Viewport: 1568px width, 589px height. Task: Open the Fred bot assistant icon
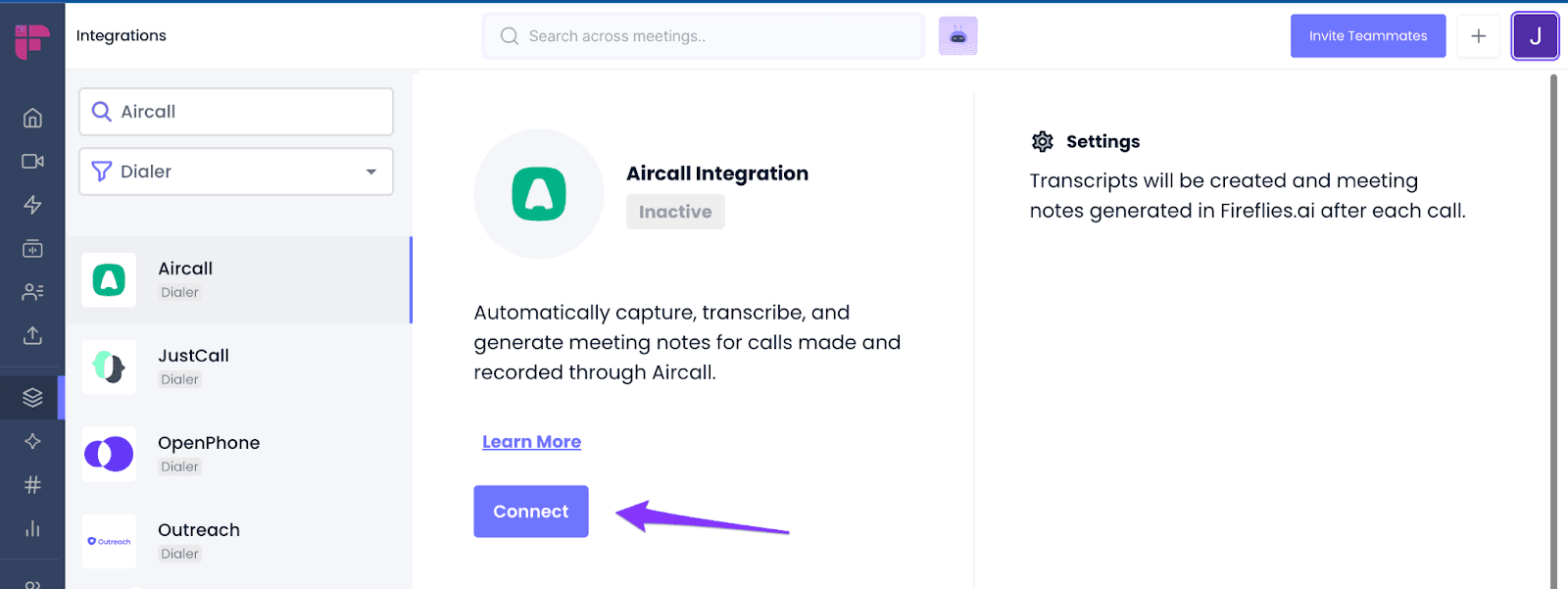pyautogui.click(x=957, y=36)
